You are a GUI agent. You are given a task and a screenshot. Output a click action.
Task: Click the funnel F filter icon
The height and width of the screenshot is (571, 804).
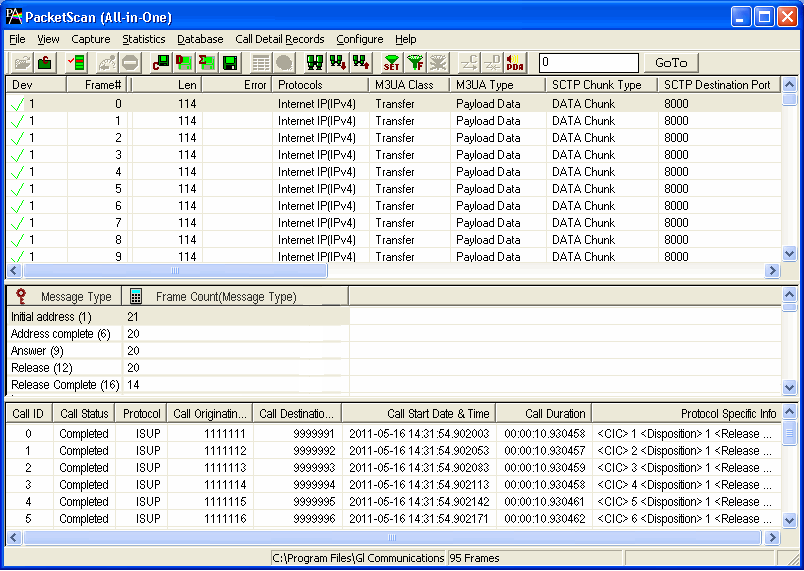click(x=415, y=63)
